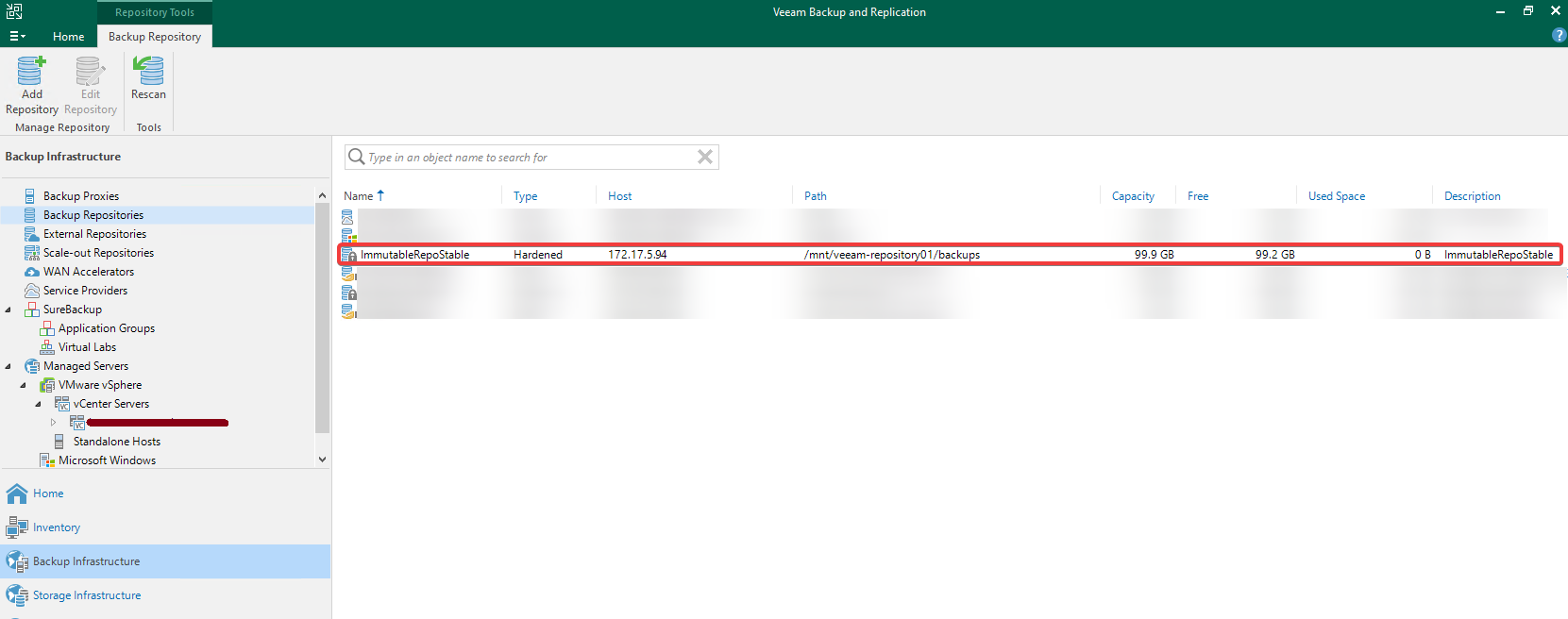Viewport: 1568px width, 619px height.
Task: Open the Inventory view icon
Action: (17, 527)
